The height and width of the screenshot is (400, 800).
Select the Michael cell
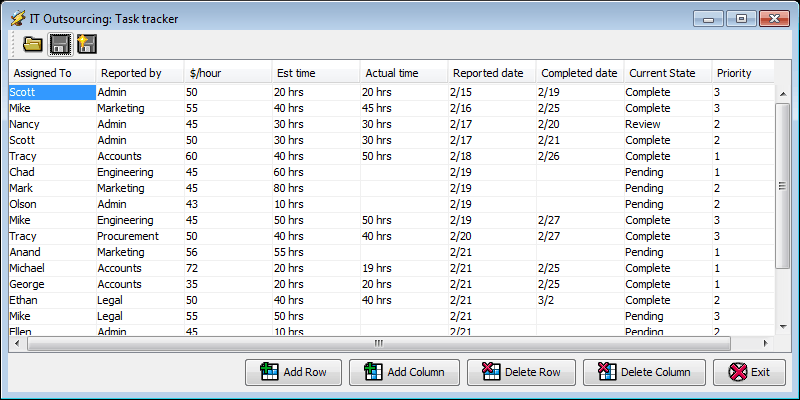pos(53,268)
